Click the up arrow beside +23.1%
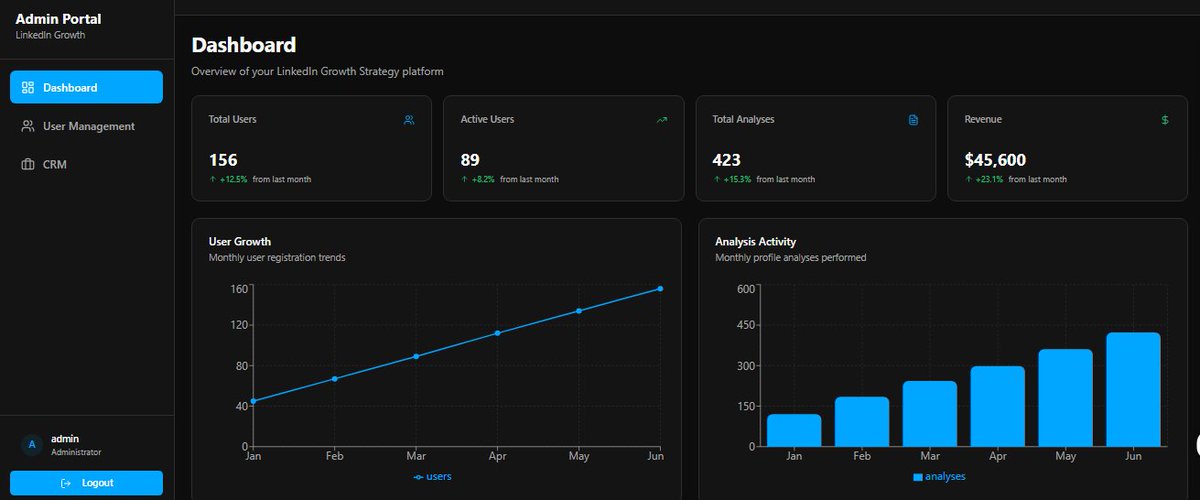This screenshot has width=1200, height=500. point(968,179)
